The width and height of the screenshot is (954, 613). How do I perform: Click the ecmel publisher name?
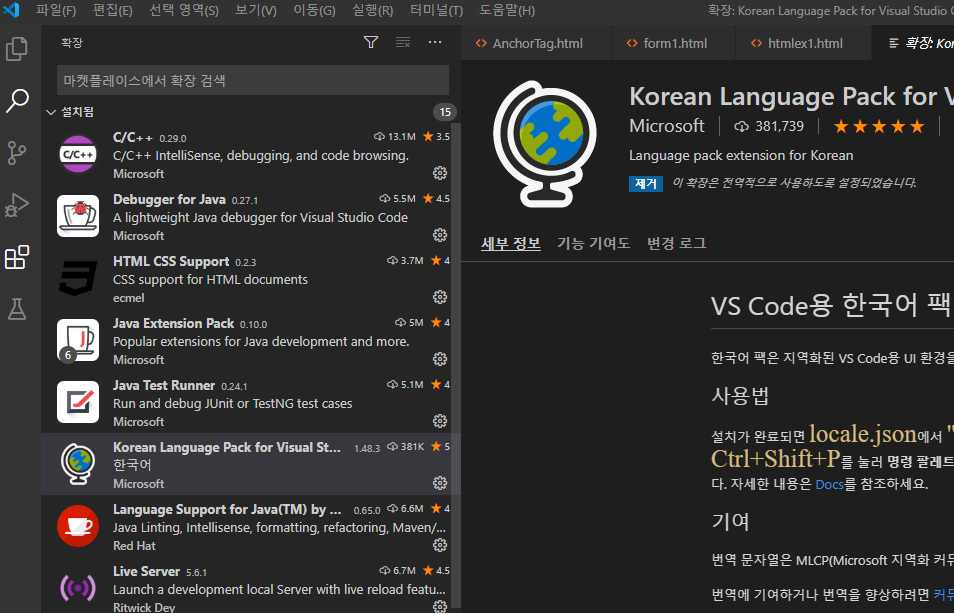coord(128,298)
